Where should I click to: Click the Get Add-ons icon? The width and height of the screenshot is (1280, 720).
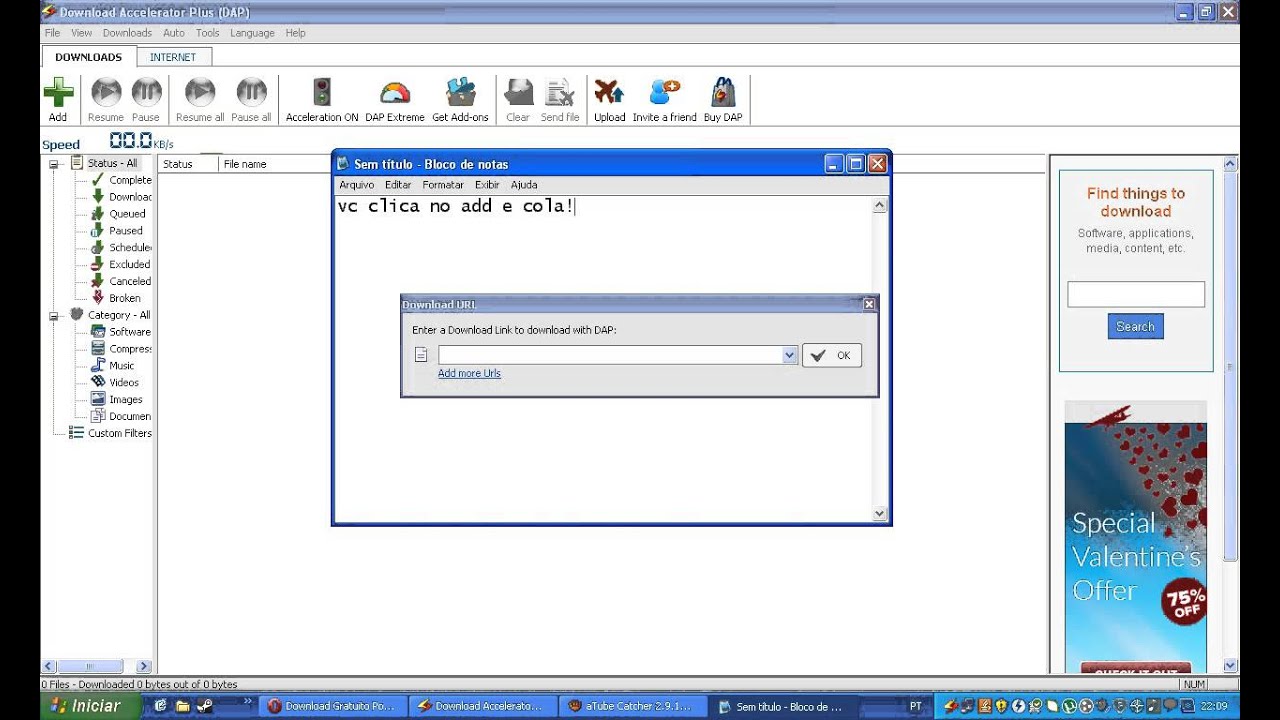pos(460,94)
